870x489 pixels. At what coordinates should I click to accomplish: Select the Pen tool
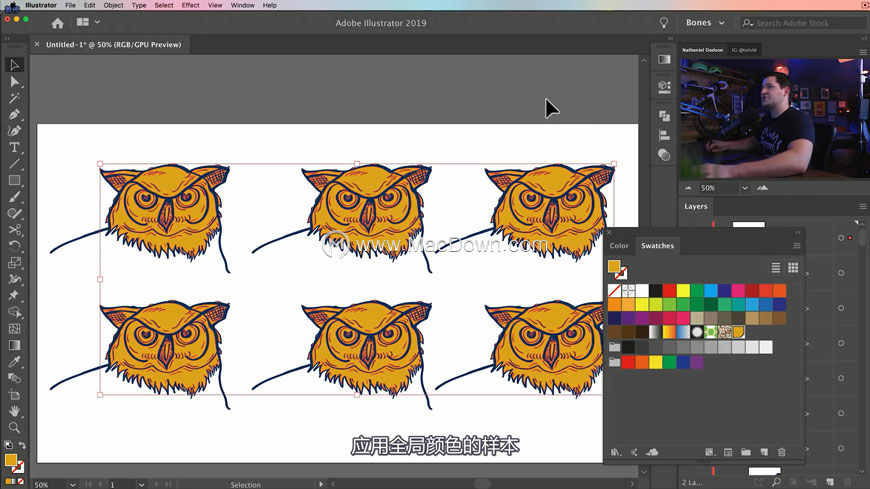(14, 114)
